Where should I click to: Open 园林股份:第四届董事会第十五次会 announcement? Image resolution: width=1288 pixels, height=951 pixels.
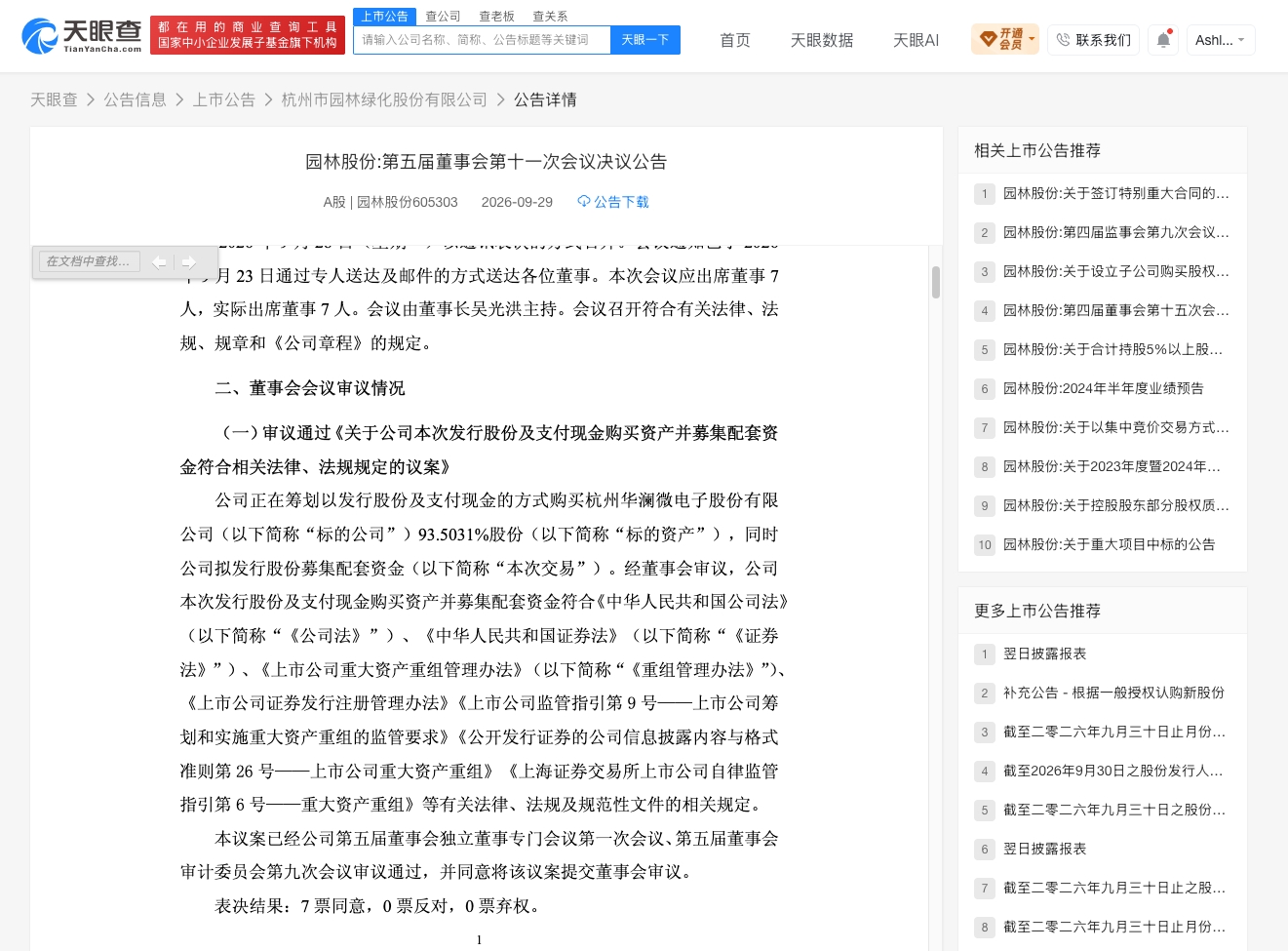pyautogui.click(x=1116, y=310)
